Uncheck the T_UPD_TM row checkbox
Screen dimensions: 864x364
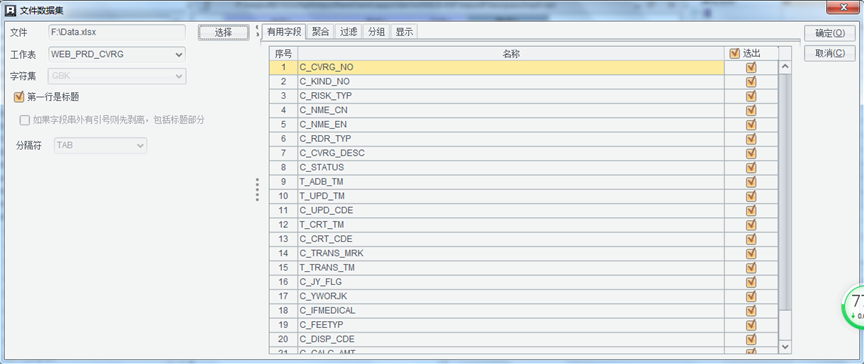pos(751,197)
